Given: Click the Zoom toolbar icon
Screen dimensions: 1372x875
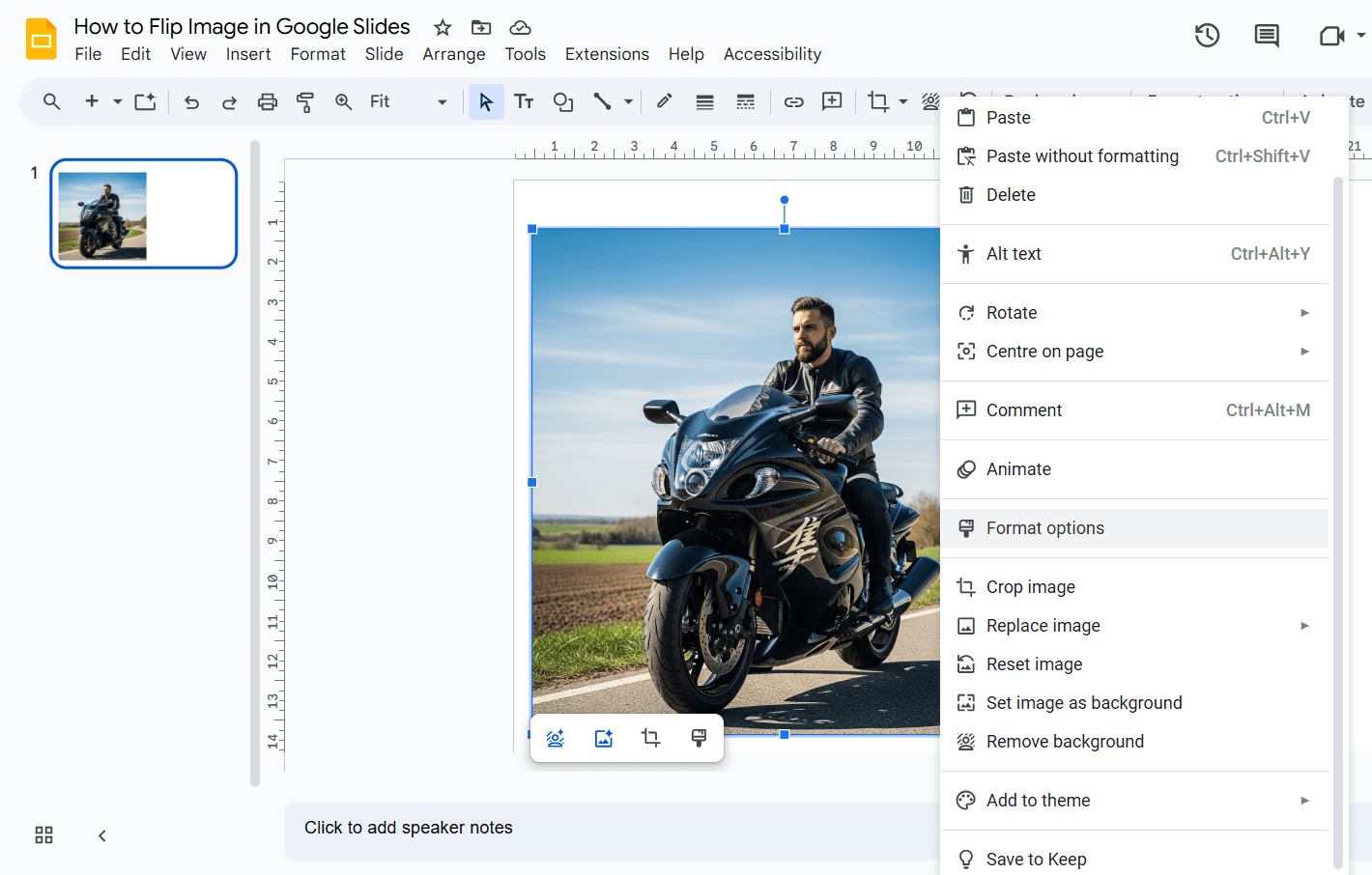Looking at the screenshot, I should tap(344, 101).
